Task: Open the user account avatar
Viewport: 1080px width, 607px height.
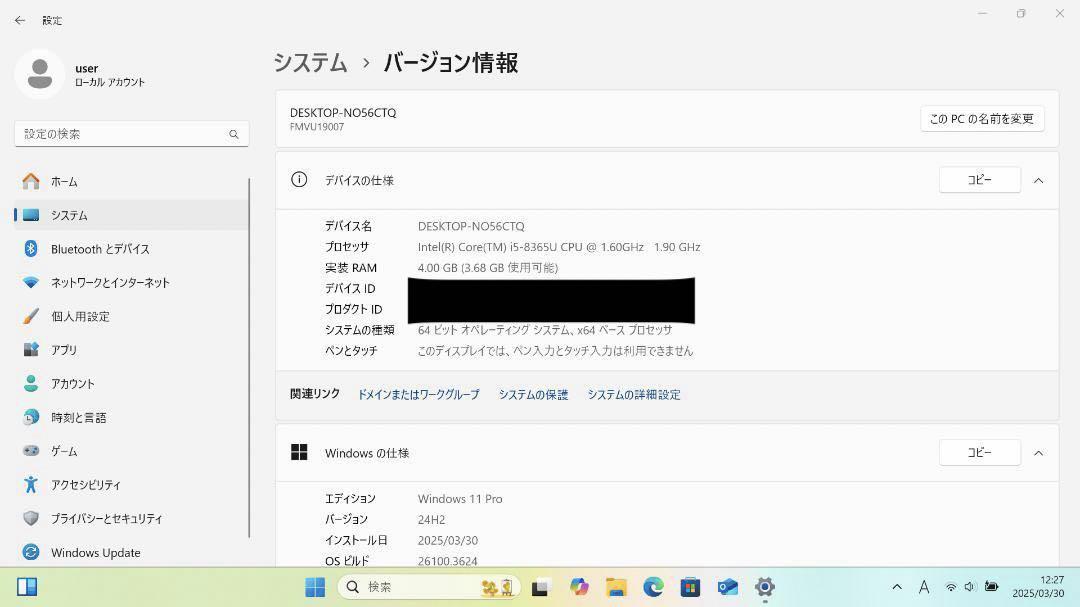Action: tap(39, 74)
